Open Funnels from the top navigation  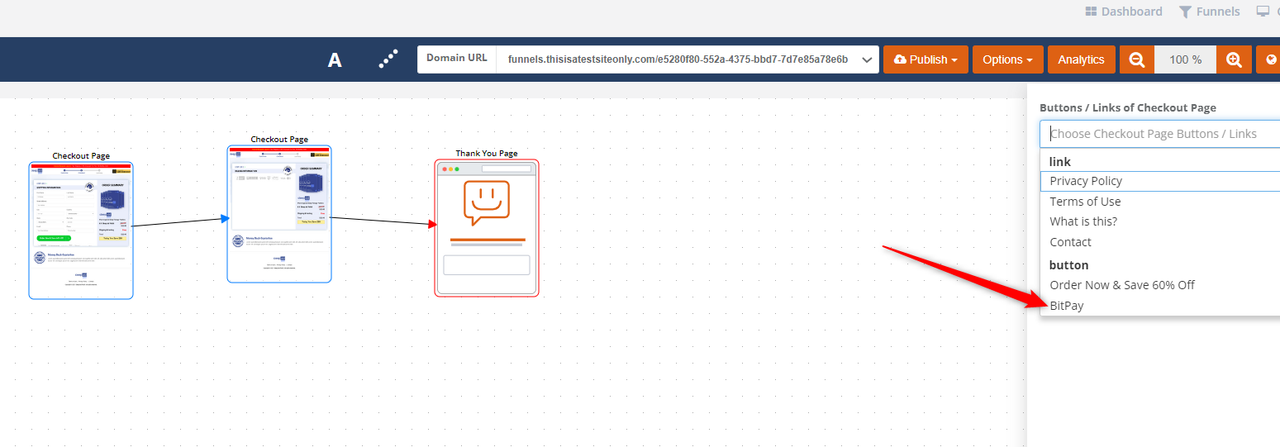(1209, 12)
